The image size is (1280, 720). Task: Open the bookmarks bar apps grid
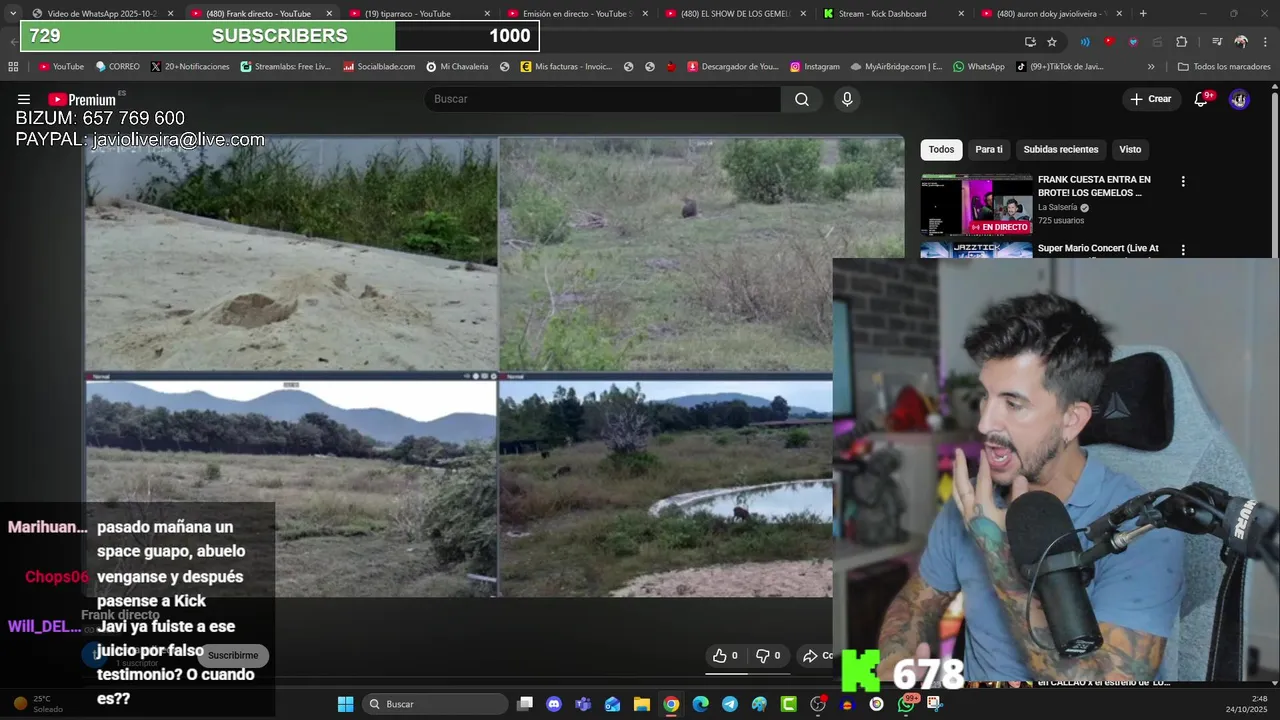(x=13, y=67)
